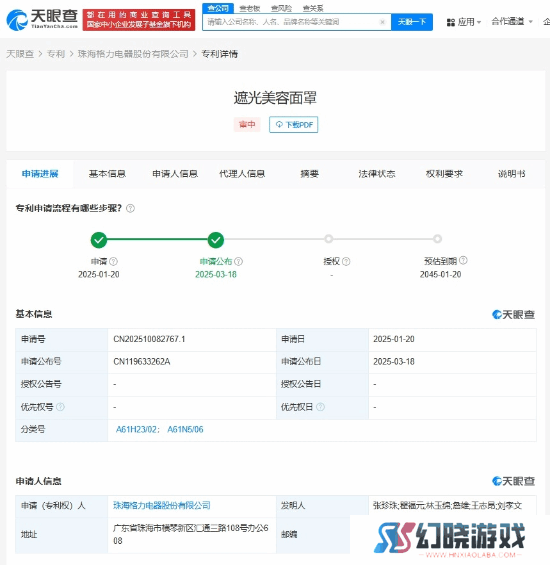Click the help icon beside 预估到期 step

coord(463,260)
